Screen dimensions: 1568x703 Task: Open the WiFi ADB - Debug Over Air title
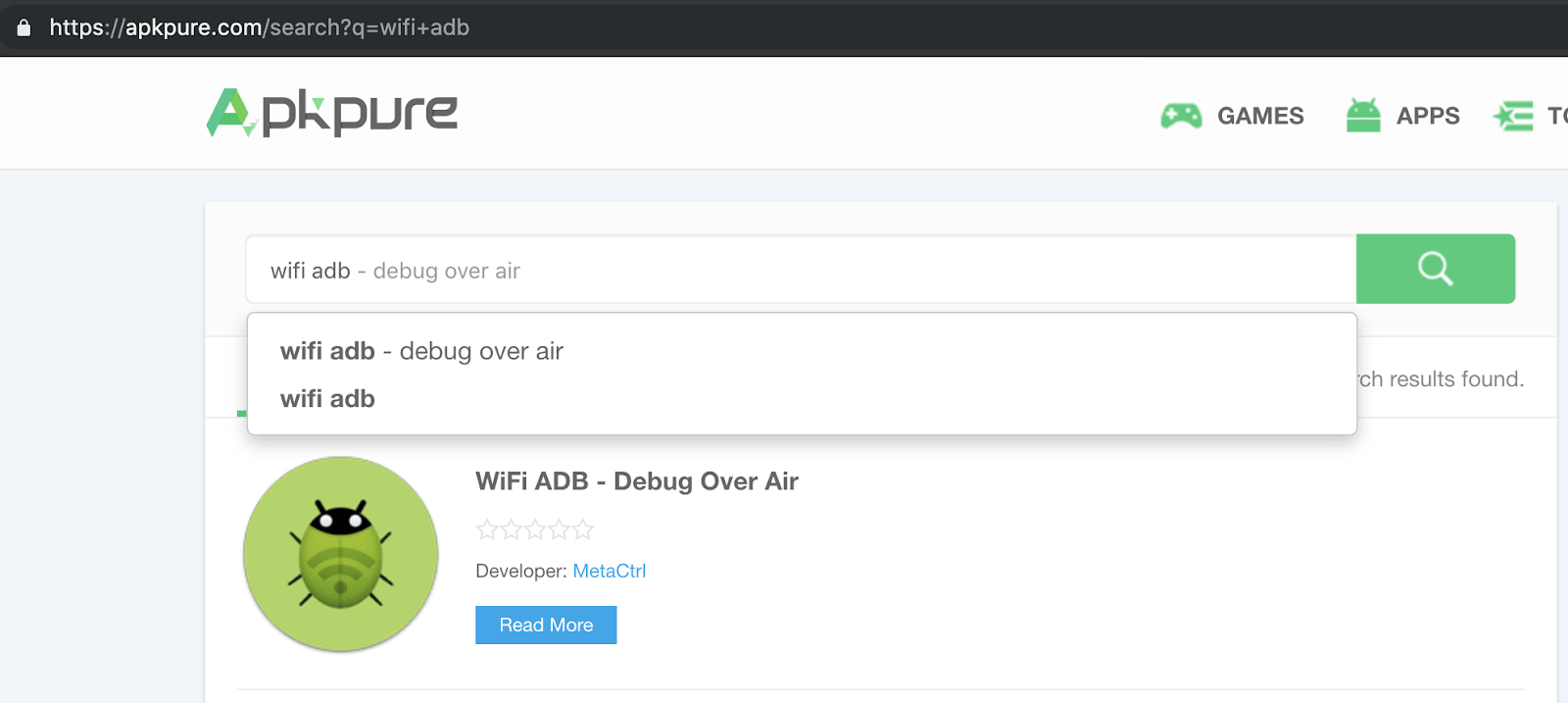(x=637, y=481)
